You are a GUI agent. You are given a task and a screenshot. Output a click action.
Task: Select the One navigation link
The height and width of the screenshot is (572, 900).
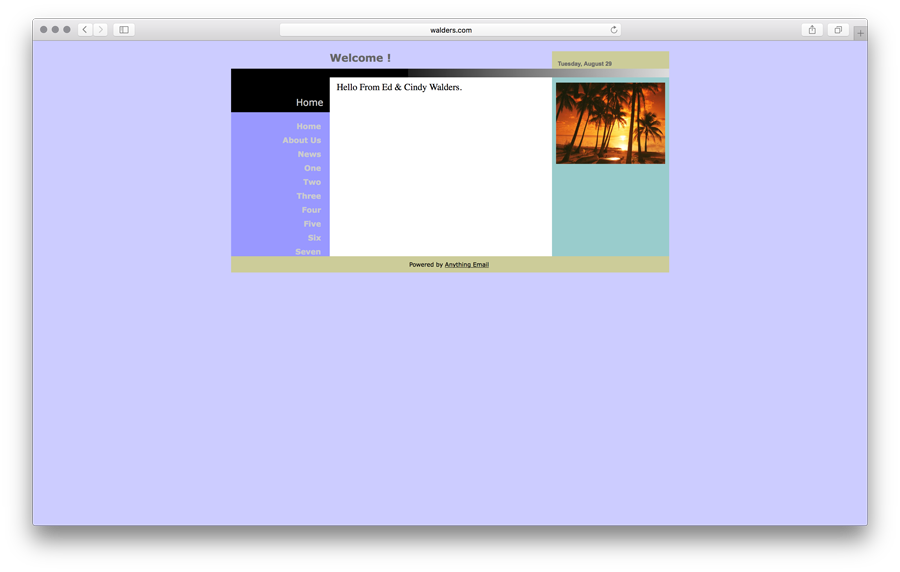pos(312,169)
